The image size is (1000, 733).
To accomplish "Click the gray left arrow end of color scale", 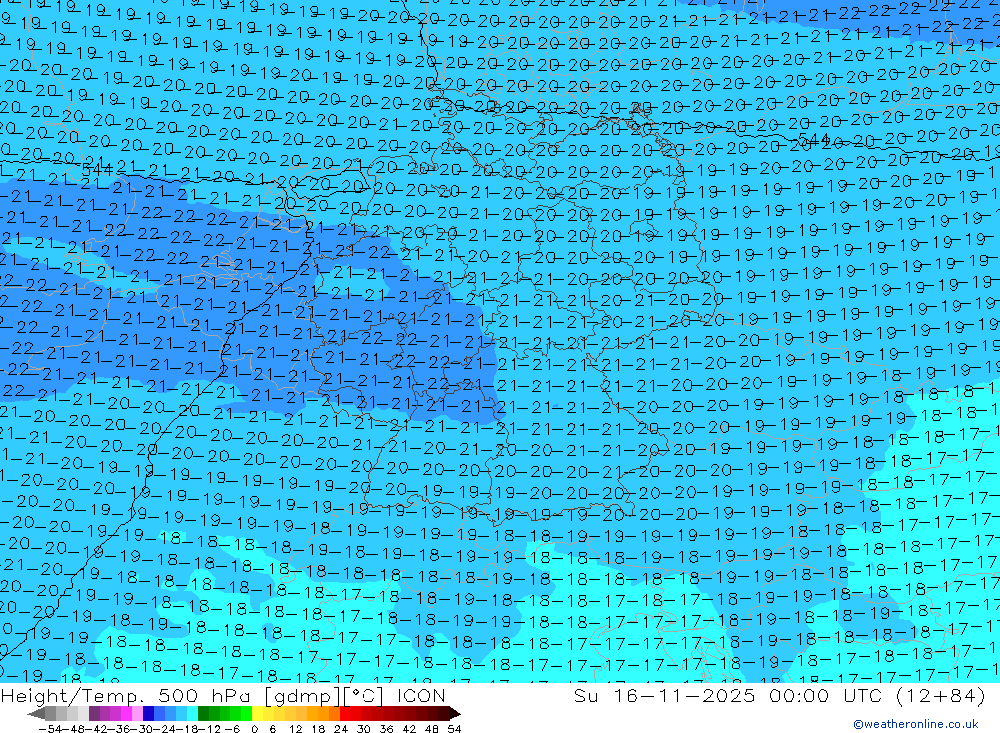I will pos(36,714).
